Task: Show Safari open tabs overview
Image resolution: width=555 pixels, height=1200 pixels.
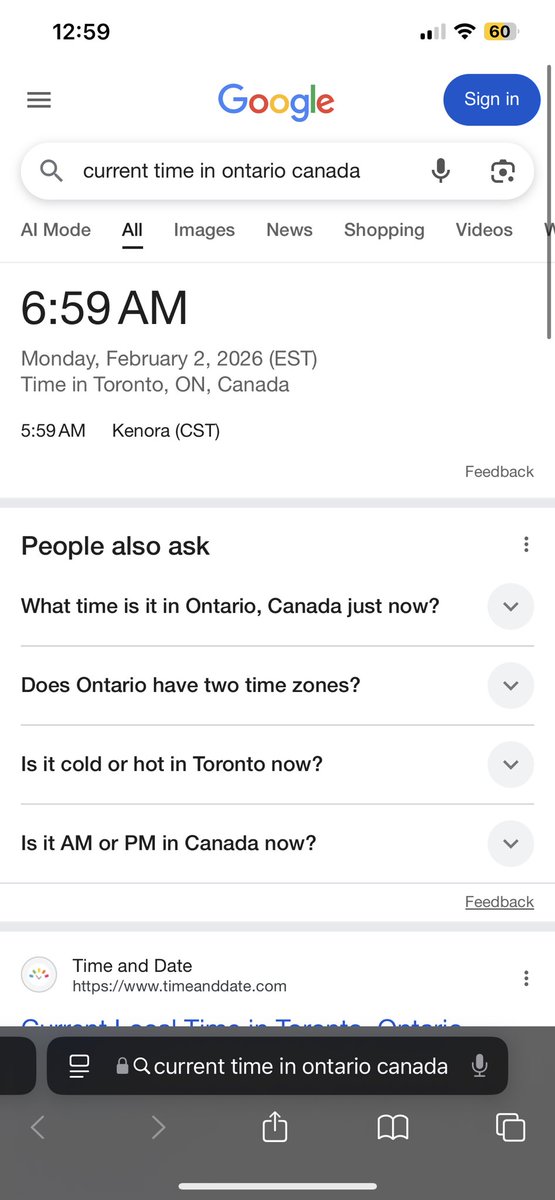Action: coord(510,1128)
